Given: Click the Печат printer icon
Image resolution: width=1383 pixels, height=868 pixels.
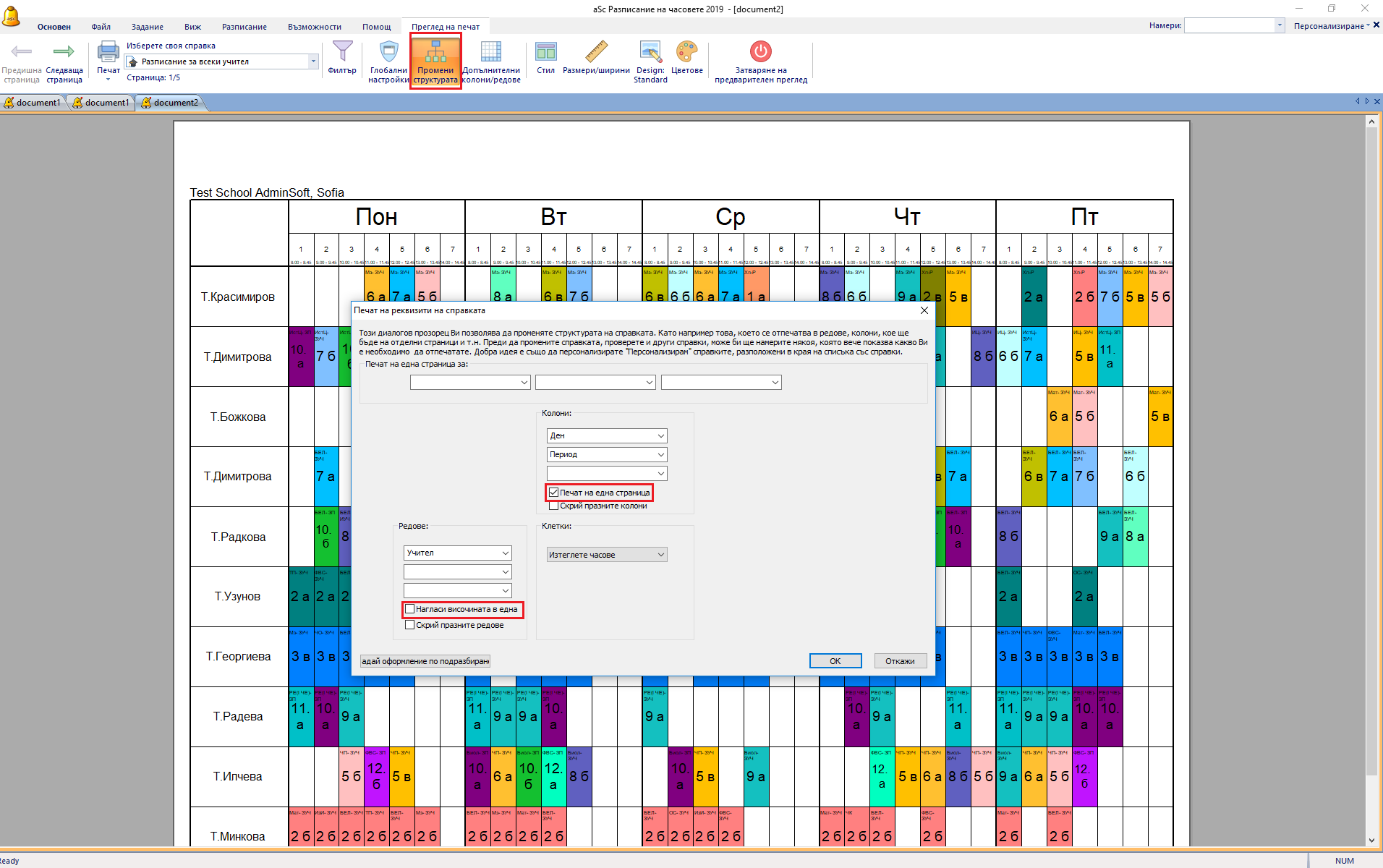Looking at the screenshot, I should coord(108,51).
